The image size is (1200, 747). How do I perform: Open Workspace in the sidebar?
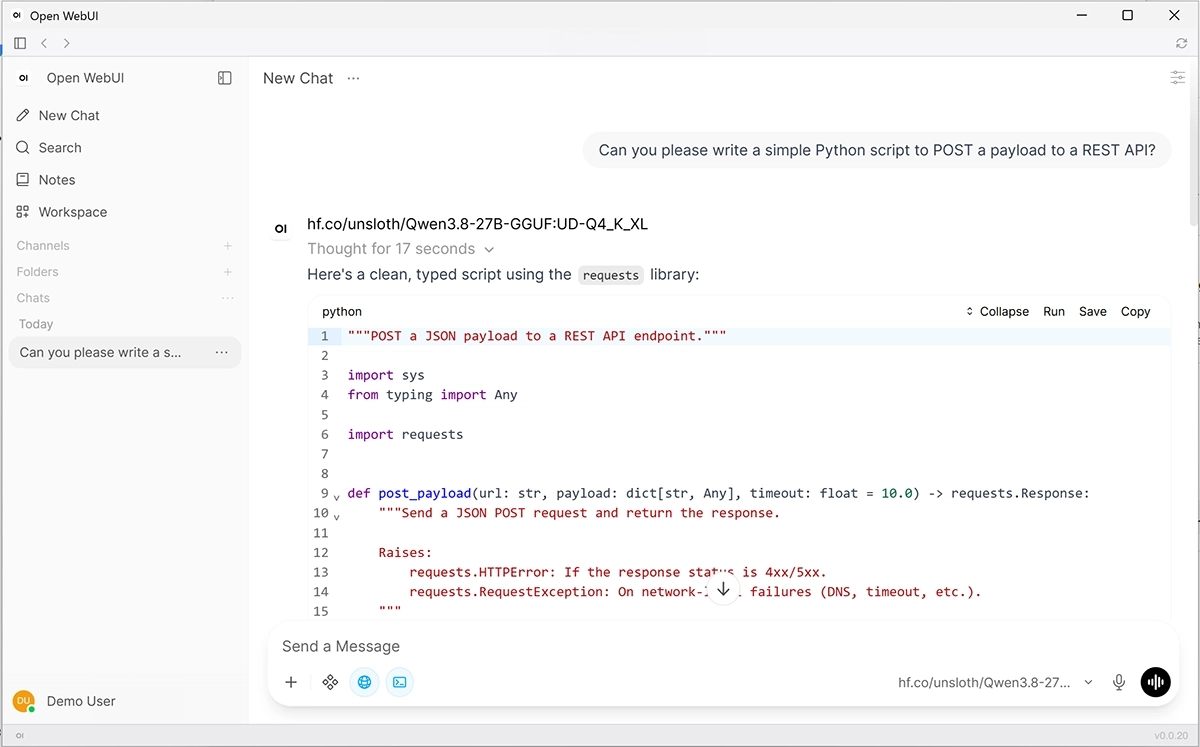125,212
